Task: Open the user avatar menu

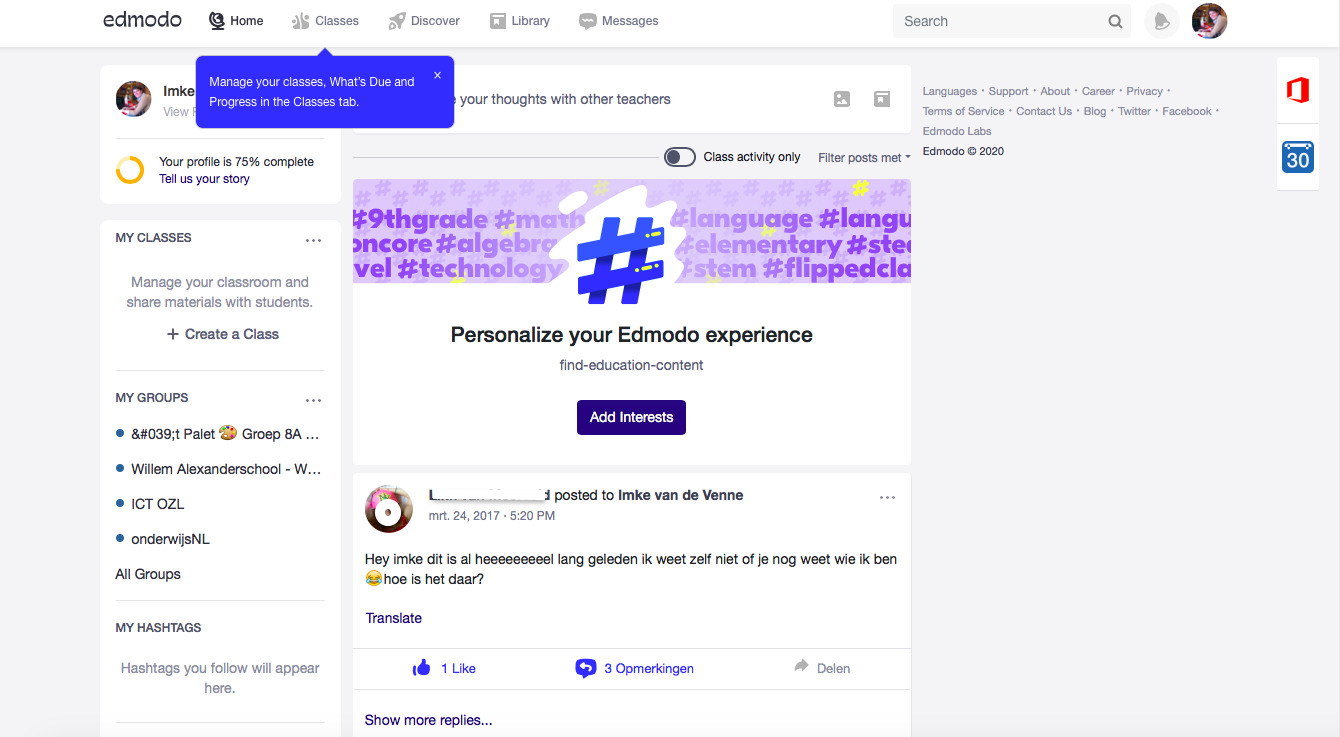Action: (x=1210, y=21)
